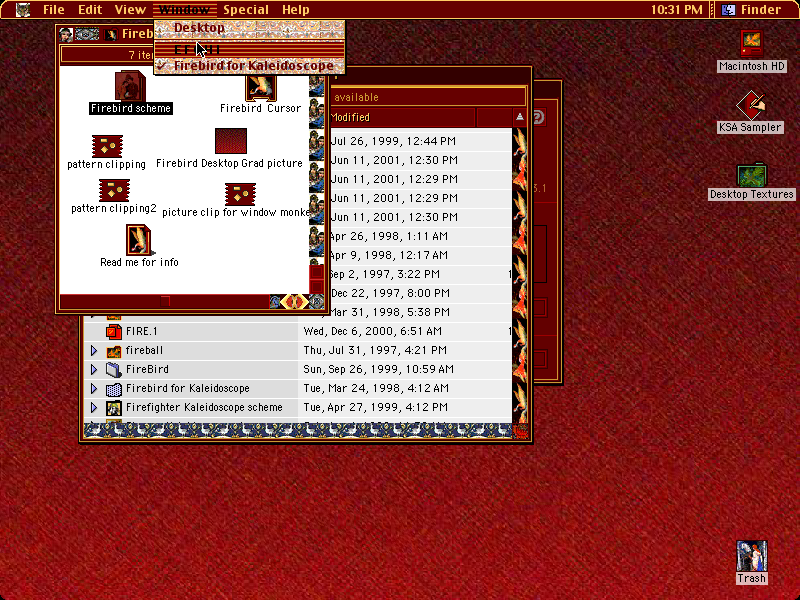
Task: Select the Trash icon on the desktop
Action: [752, 556]
